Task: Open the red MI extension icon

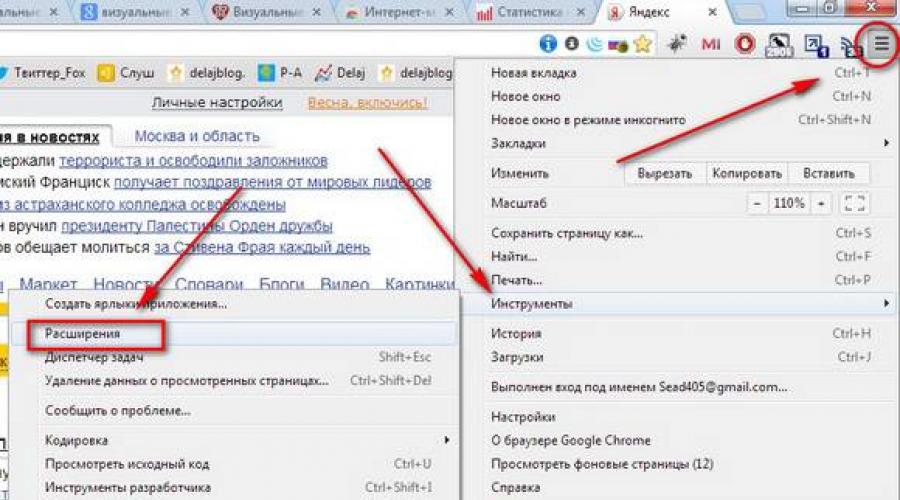Action: pyautogui.click(x=711, y=44)
